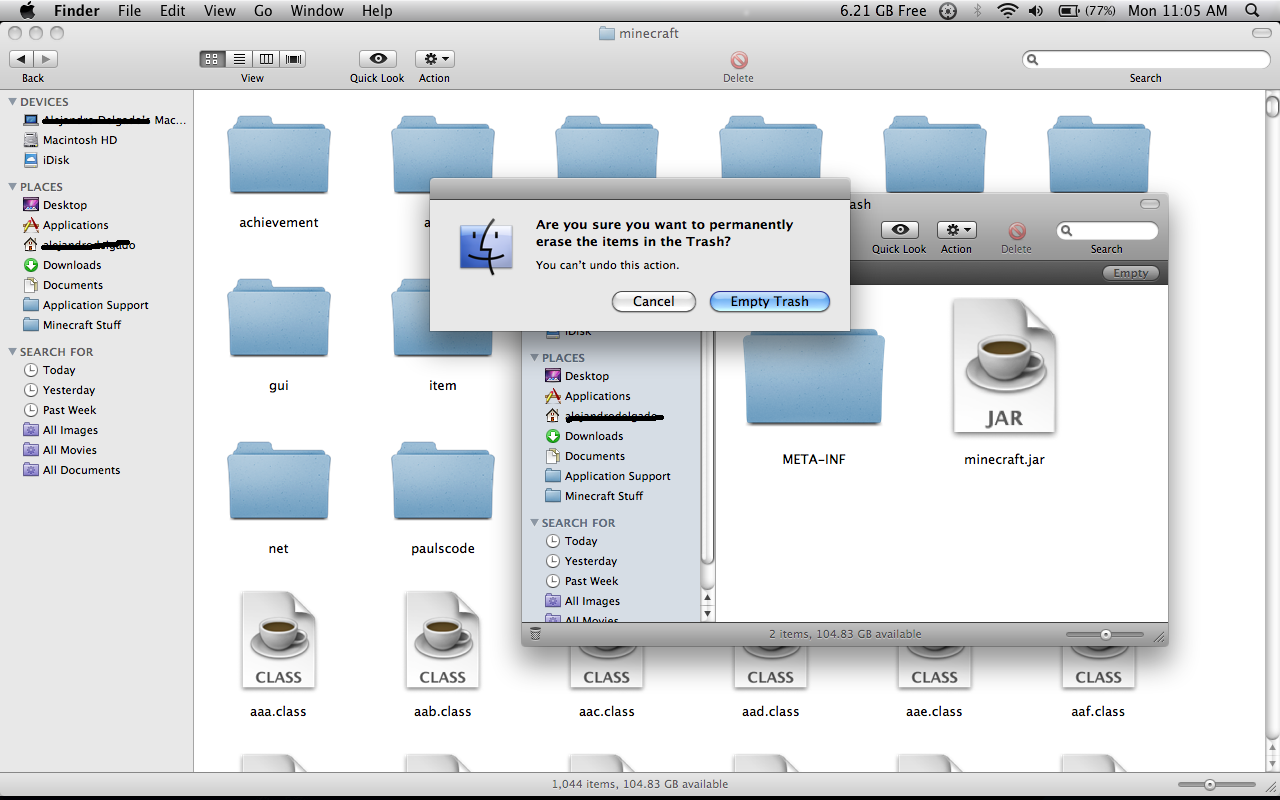Open Action gear menu in minecraft window
This screenshot has width=1280, height=800.
point(434,59)
